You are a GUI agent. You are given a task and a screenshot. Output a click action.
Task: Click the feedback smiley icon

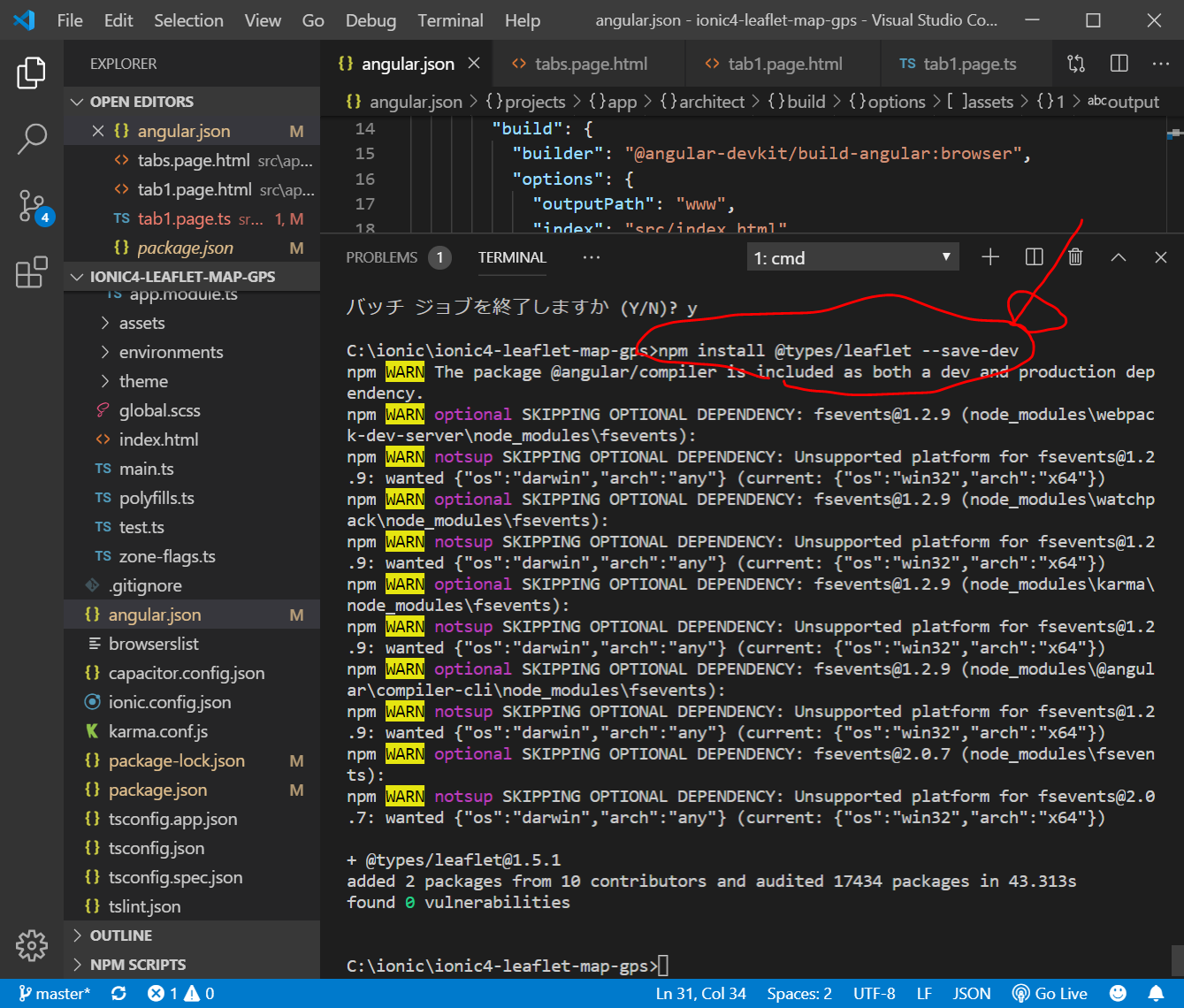1118,994
